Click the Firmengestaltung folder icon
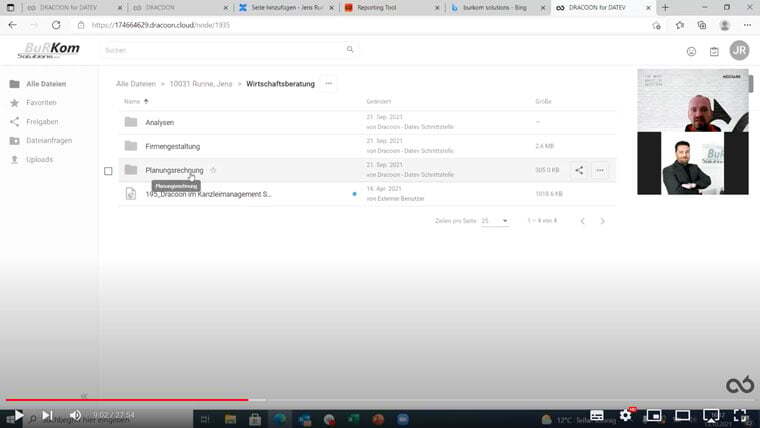Viewport: 760px width, 428px height. coord(131,146)
